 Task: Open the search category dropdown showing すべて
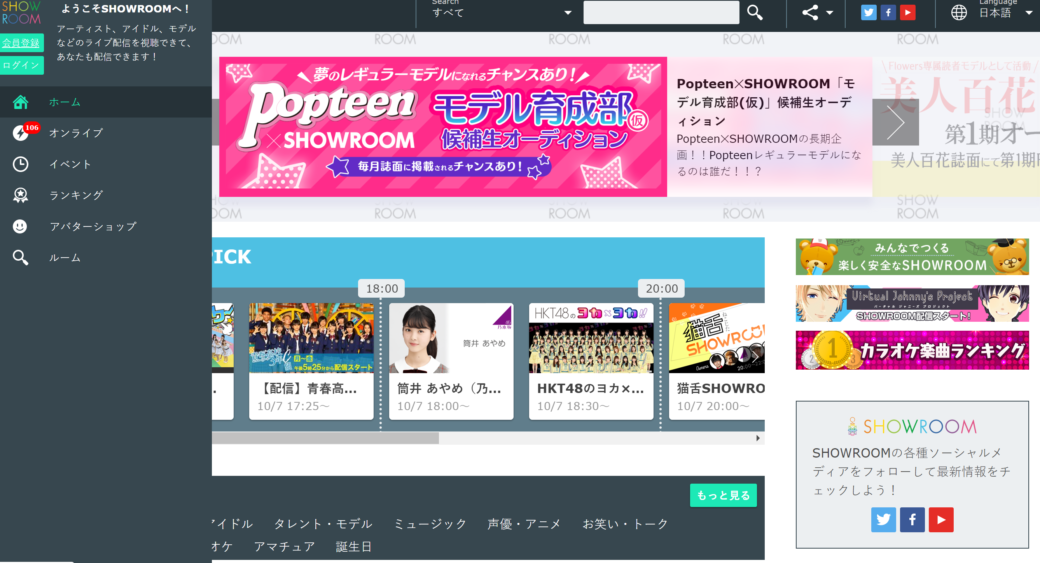pyautogui.click(x=502, y=12)
